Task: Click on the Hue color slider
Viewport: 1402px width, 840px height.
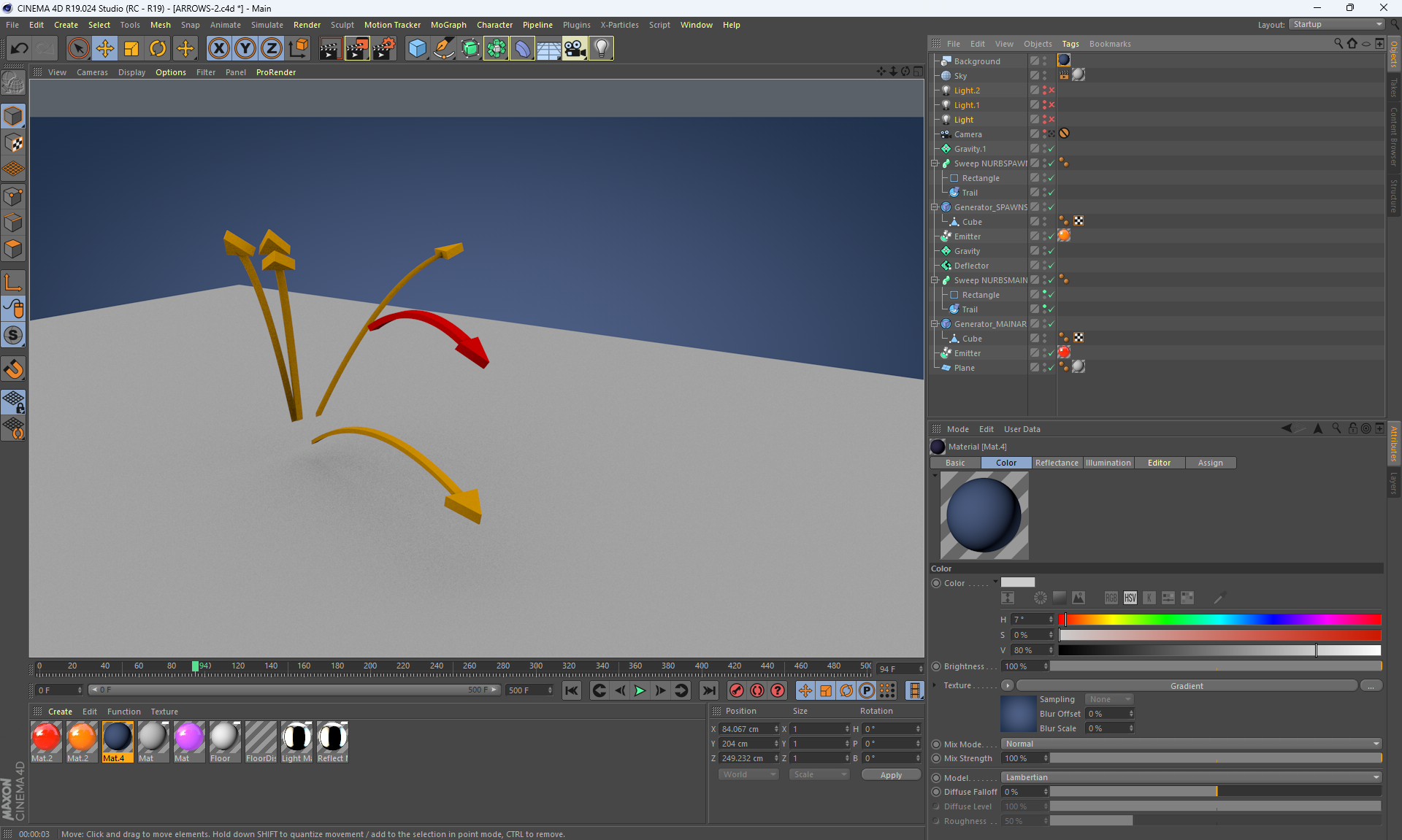Action: click(x=1219, y=620)
